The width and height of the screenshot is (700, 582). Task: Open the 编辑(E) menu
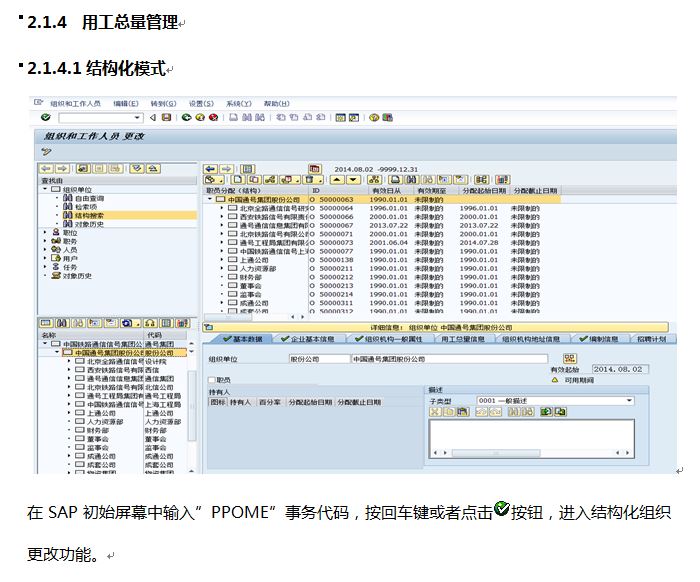(126, 104)
